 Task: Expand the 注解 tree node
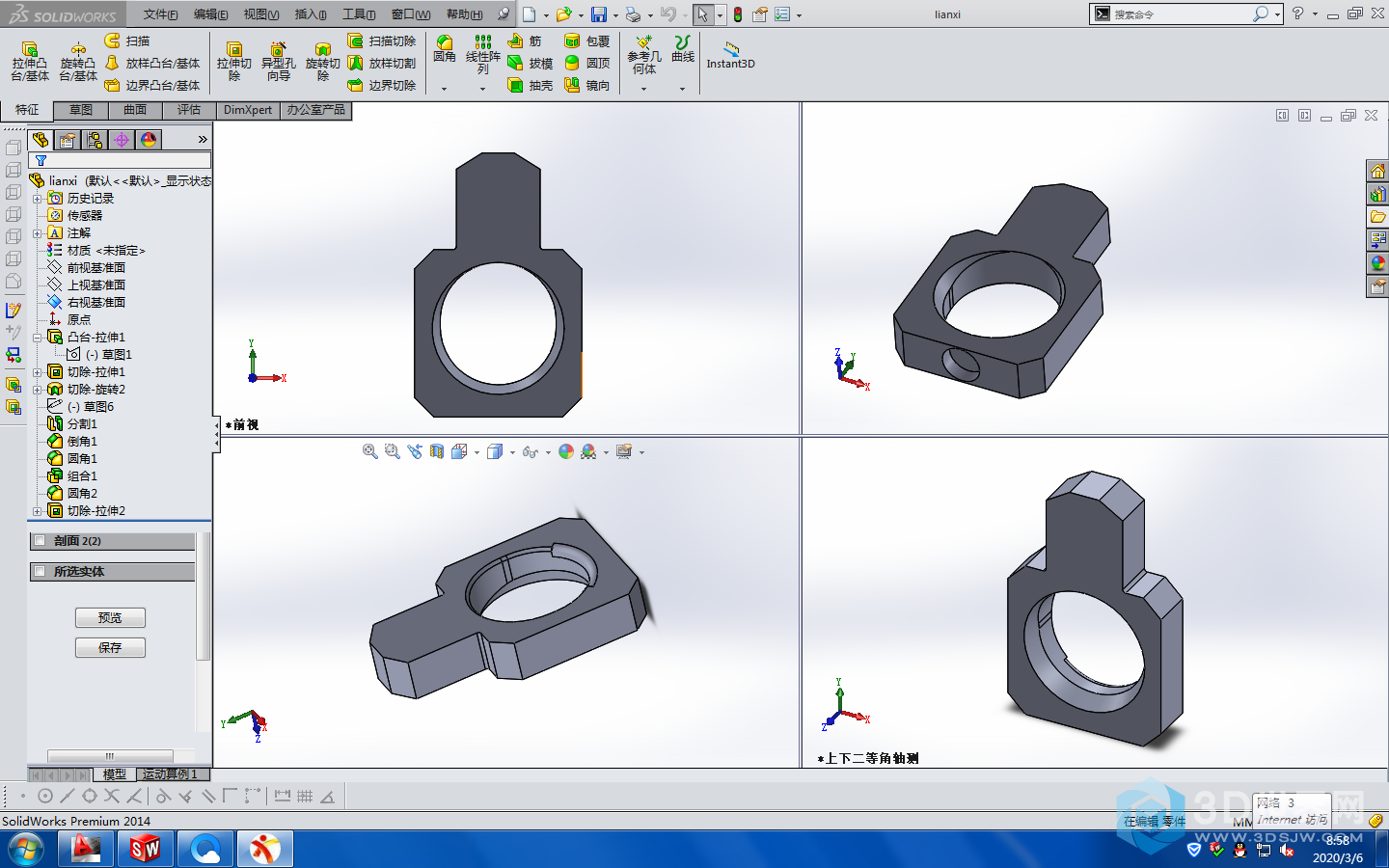[37, 233]
